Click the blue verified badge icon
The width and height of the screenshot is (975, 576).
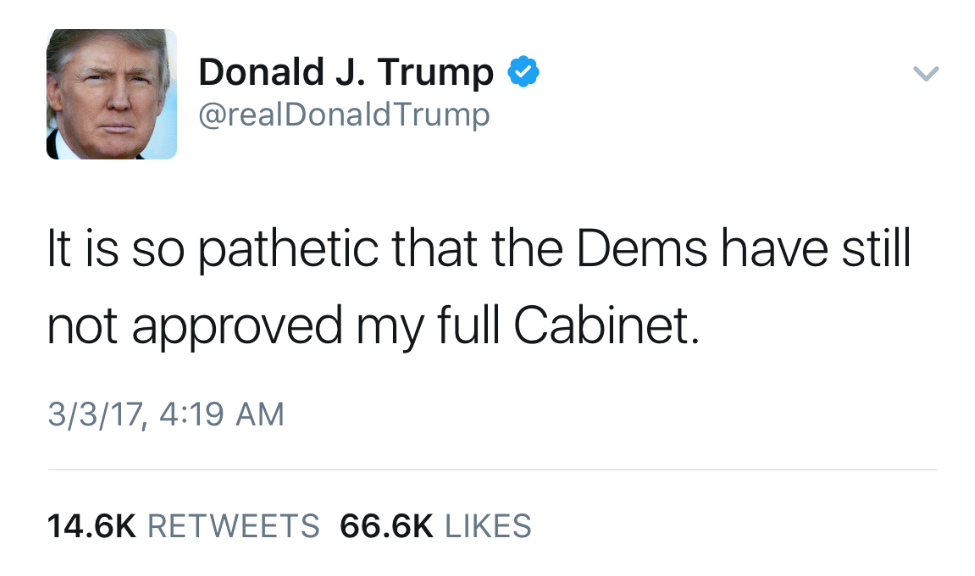(x=524, y=72)
